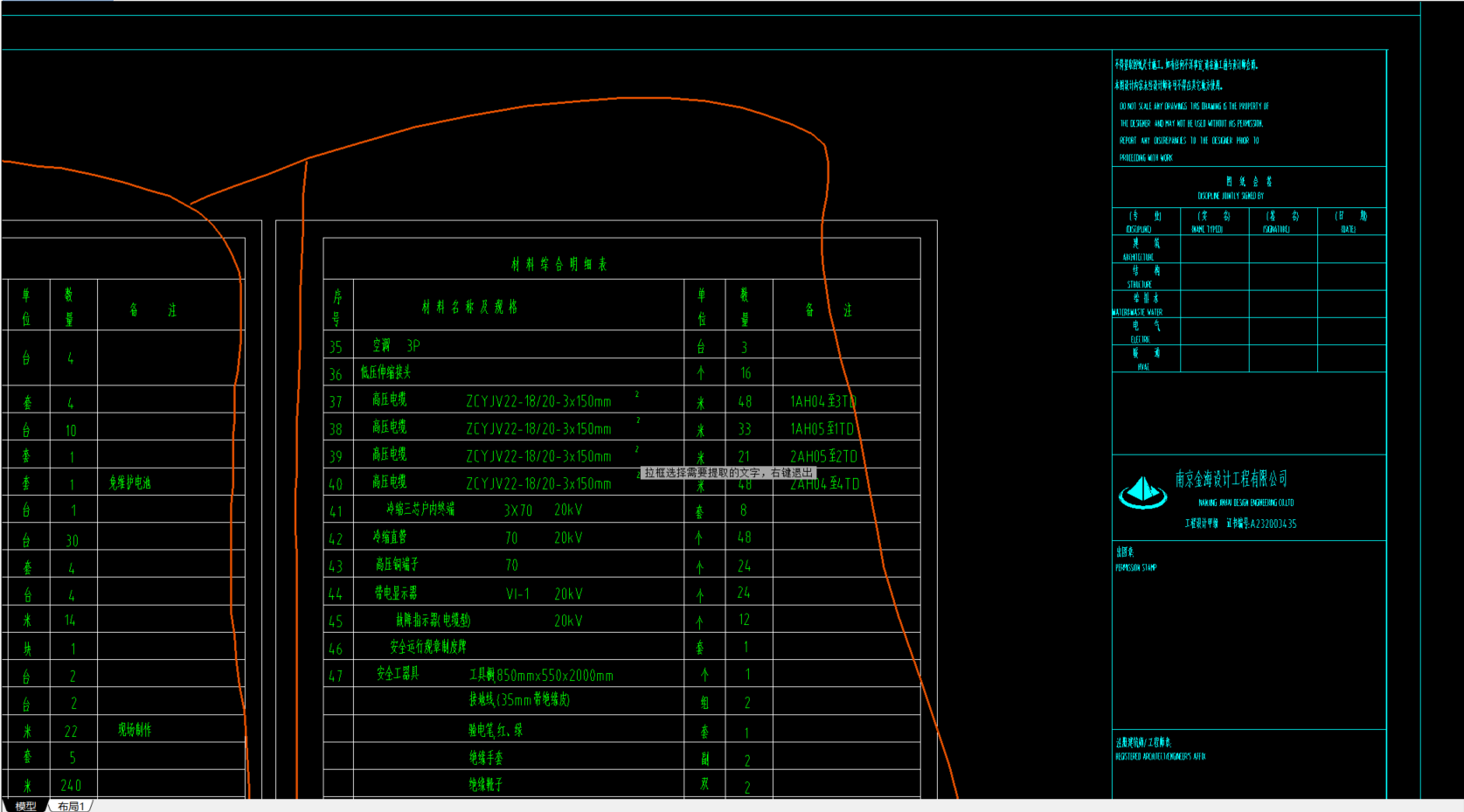The image size is (1464, 812).
Task: Select text 工具柜850mmx550x2000mm
Action: [x=541, y=675]
